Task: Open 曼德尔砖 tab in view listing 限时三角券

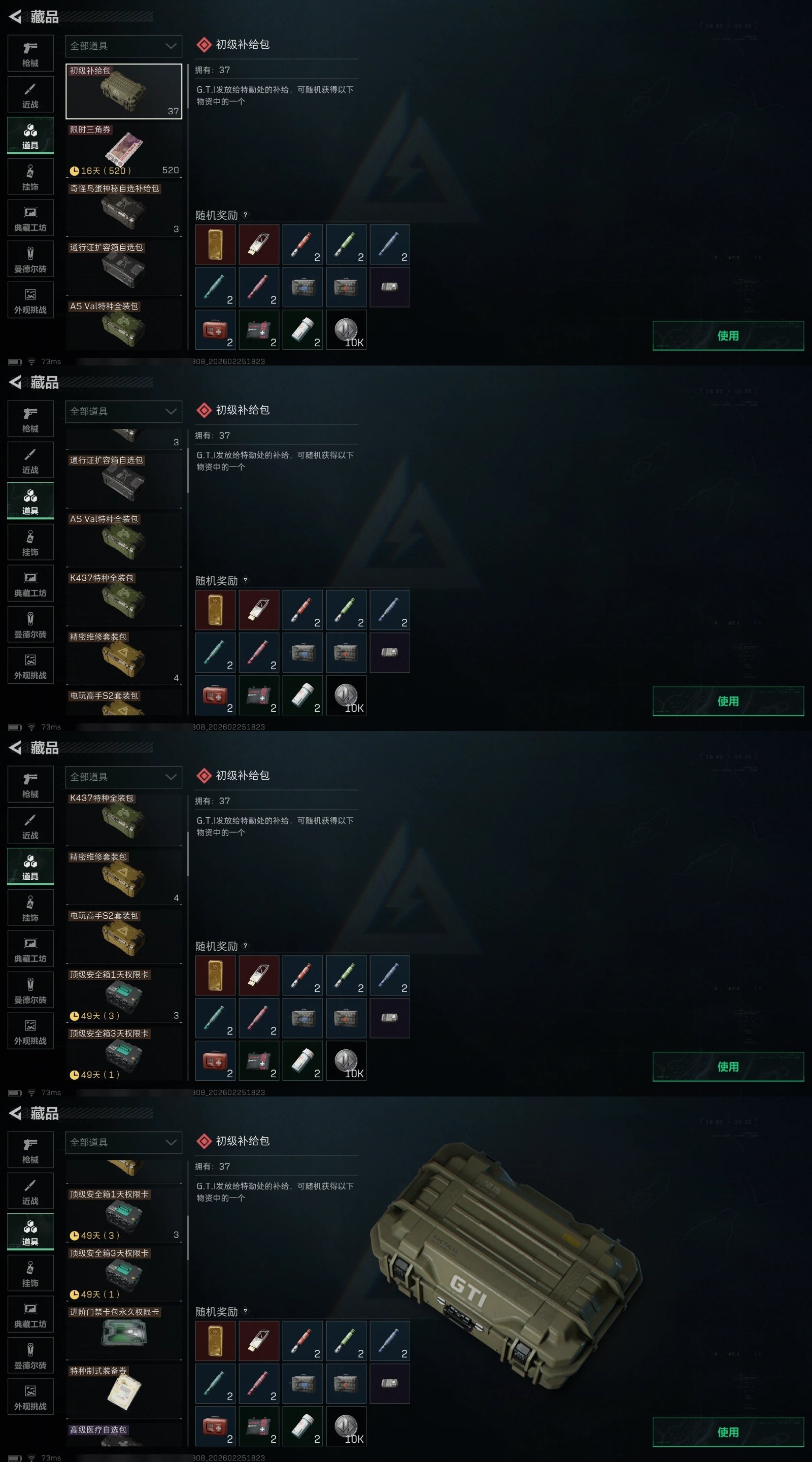Action: click(30, 259)
